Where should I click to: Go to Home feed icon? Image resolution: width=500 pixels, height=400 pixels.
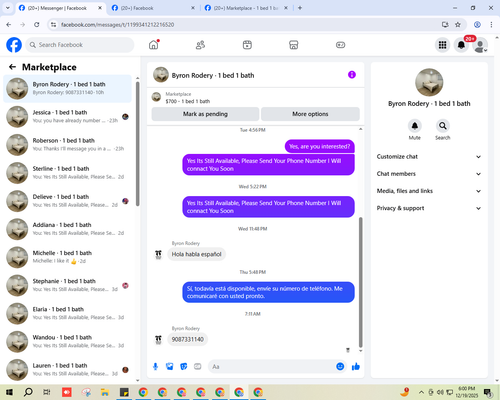tap(154, 45)
